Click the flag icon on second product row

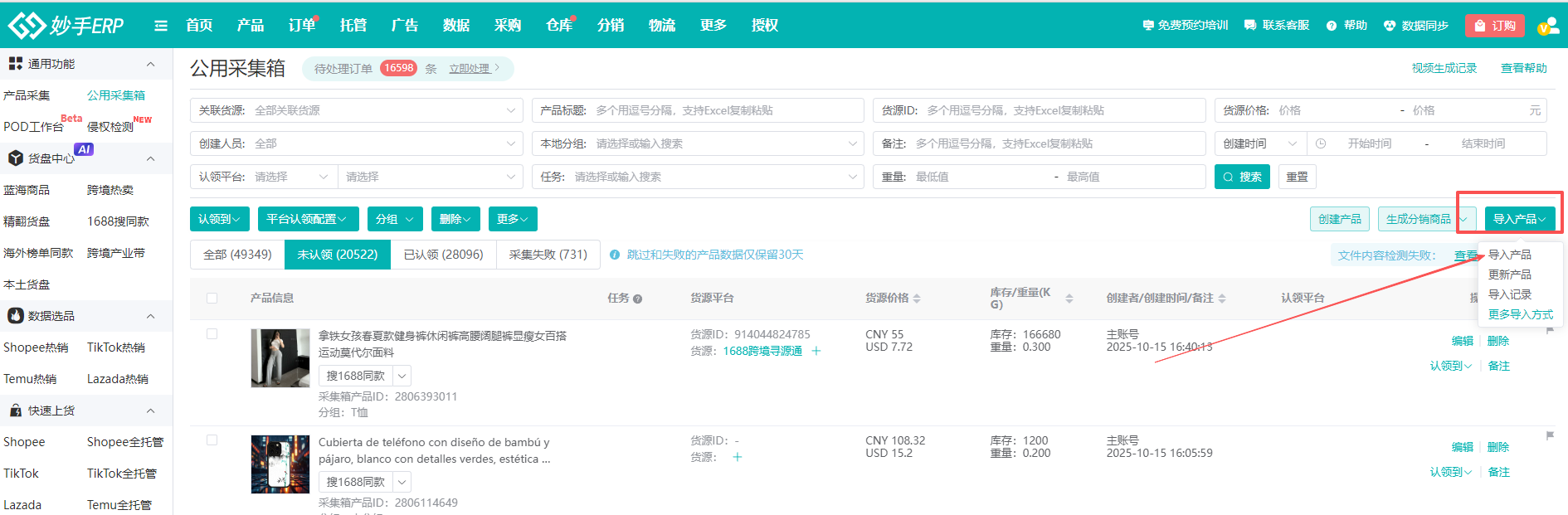pos(1550,435)
